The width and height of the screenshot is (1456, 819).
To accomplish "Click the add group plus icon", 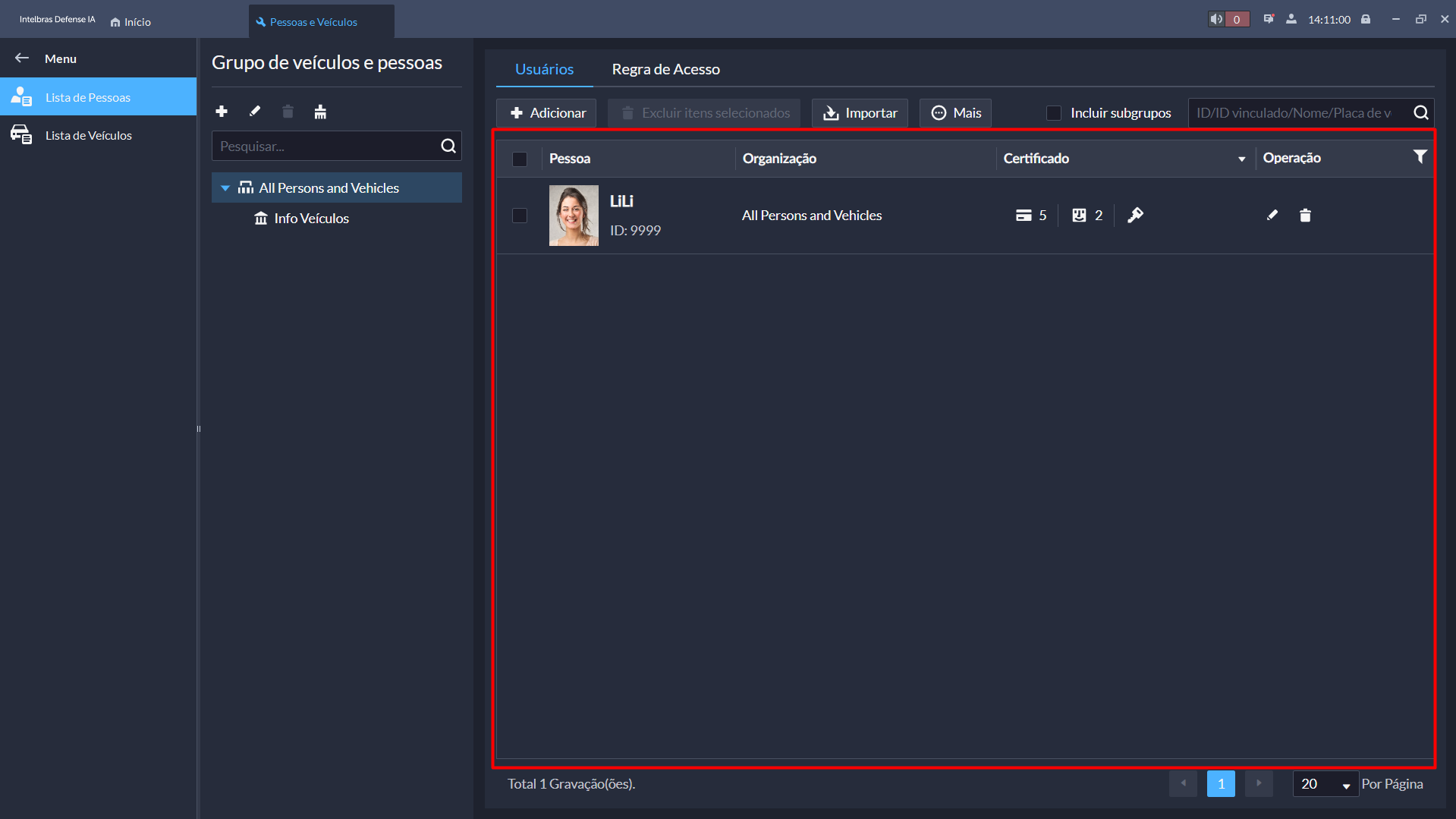I will (x=222, y=112).
